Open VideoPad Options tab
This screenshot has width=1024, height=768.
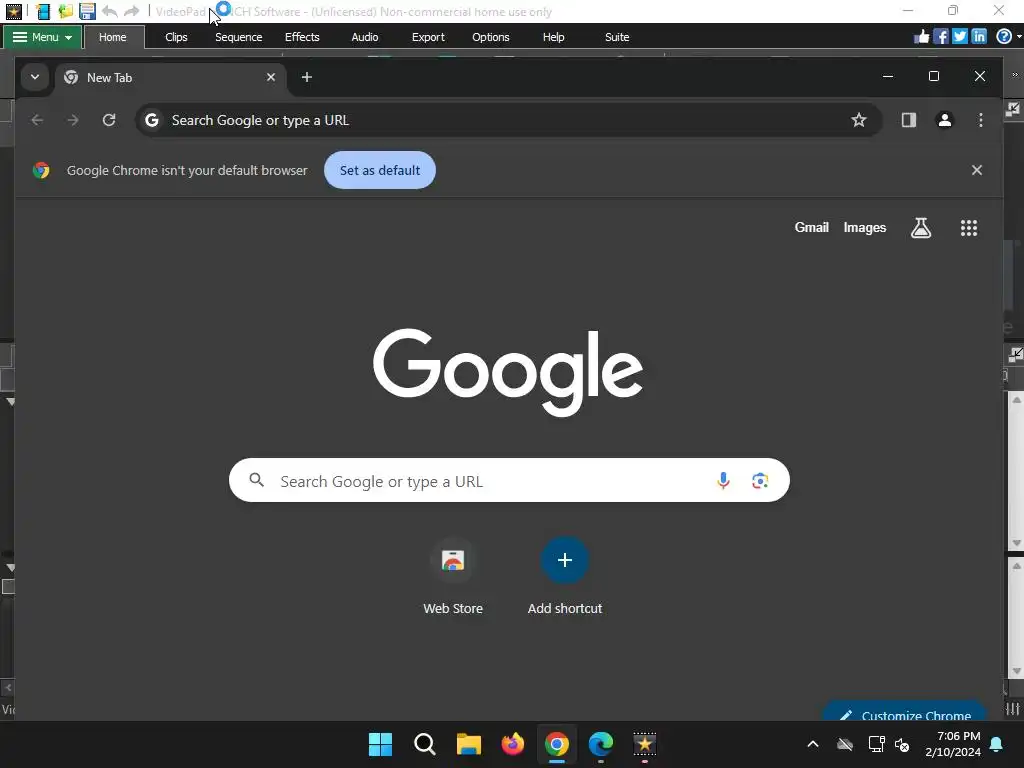pyautogui.click(x=490, y=37)
